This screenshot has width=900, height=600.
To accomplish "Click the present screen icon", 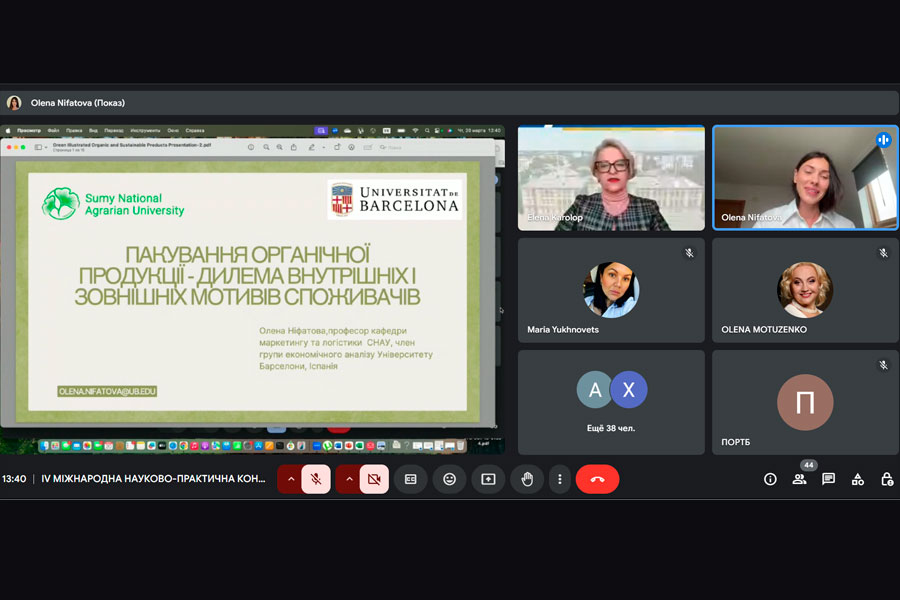I will coord(488,479).
